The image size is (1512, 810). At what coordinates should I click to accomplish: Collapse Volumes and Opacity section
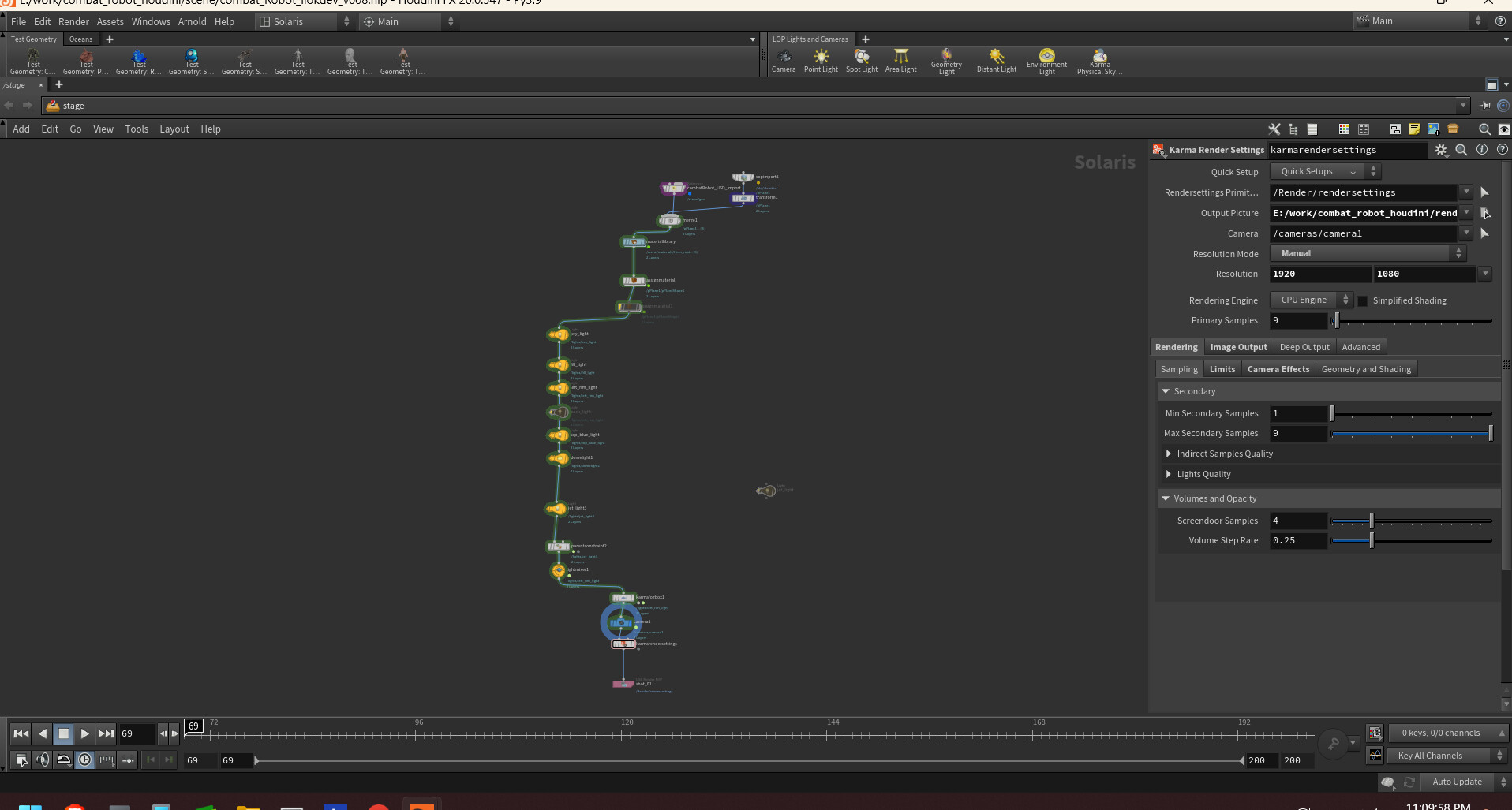(1166, 498)
